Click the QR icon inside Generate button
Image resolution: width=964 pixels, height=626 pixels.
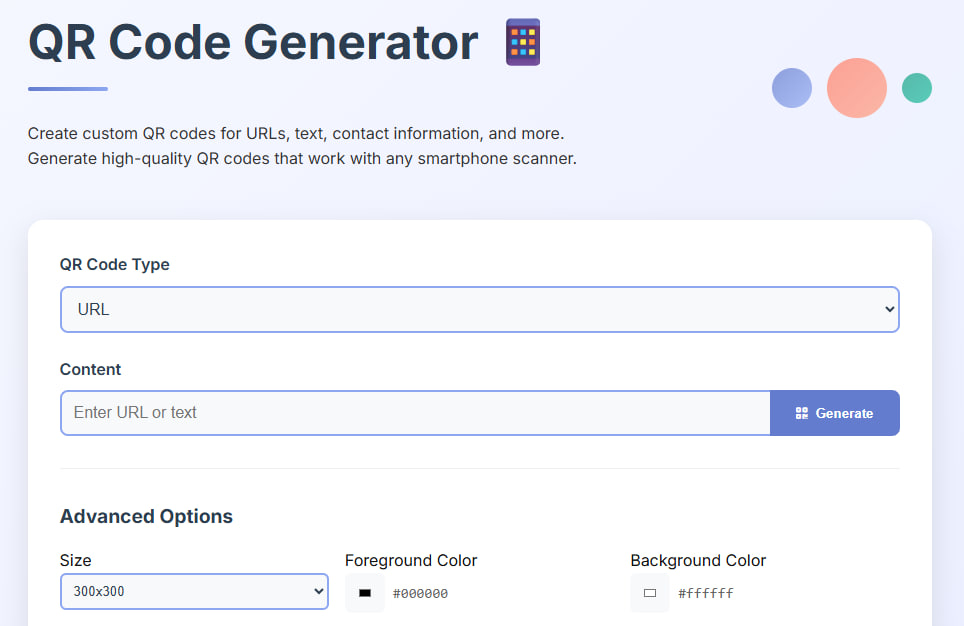801,413
